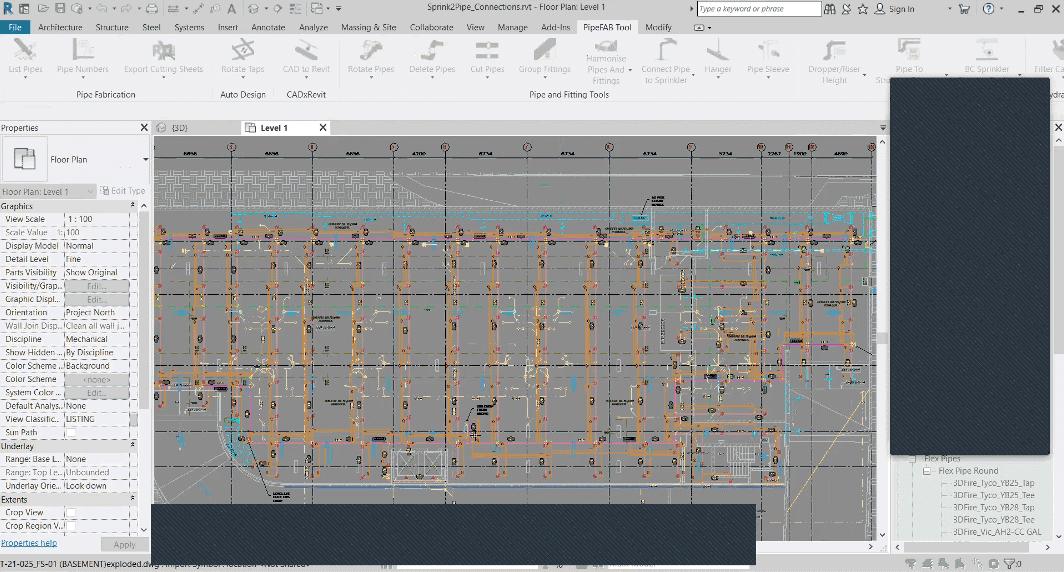Click the Visibility/Graphics Edit button
1064x572 pixels.
point(96,286)
